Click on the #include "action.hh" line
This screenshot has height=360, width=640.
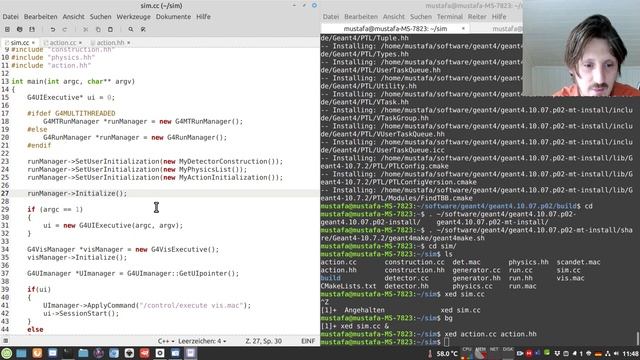click(51, 65)
